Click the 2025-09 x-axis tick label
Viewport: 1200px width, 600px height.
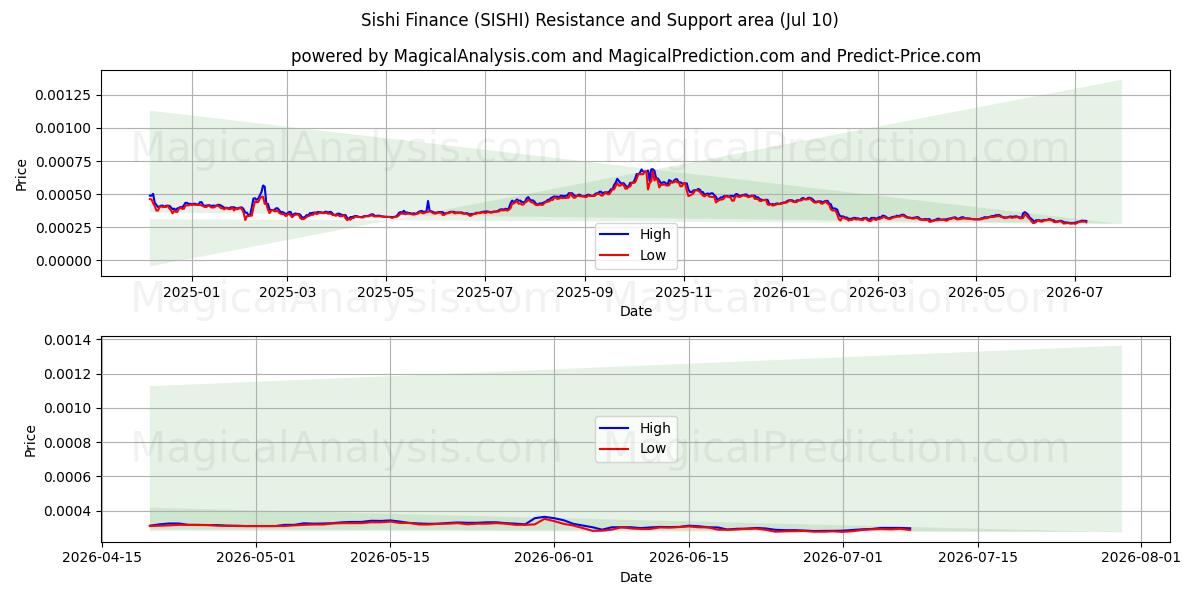pos(585,292)
